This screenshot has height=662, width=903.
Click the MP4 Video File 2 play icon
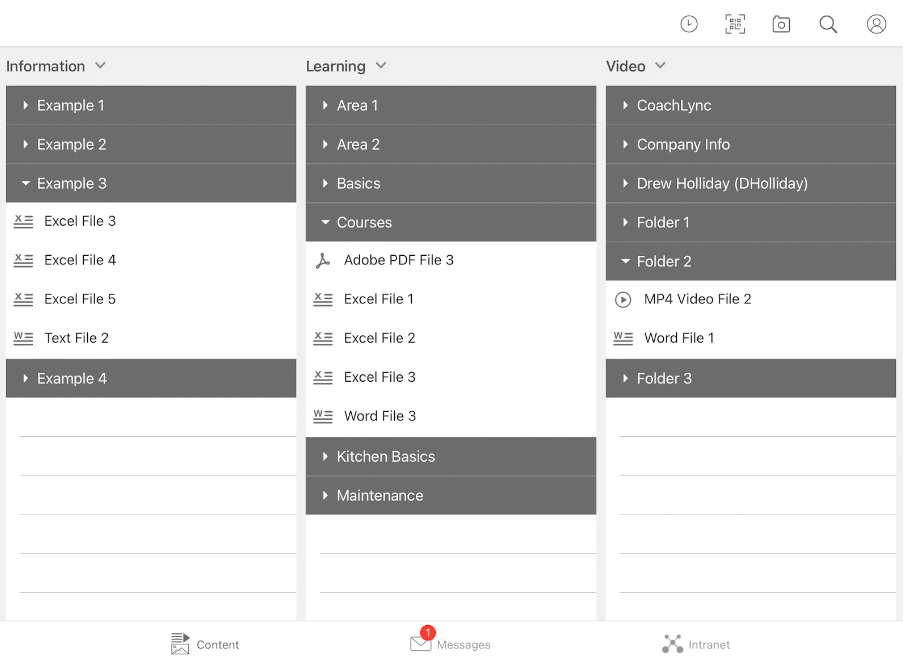(x=623, y=300)
